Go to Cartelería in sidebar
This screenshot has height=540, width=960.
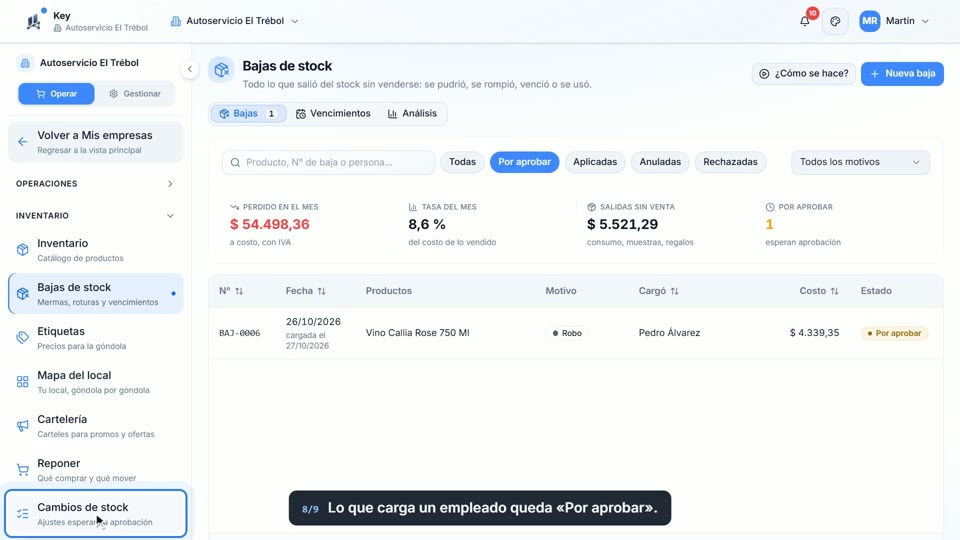[x=96, y=426]
